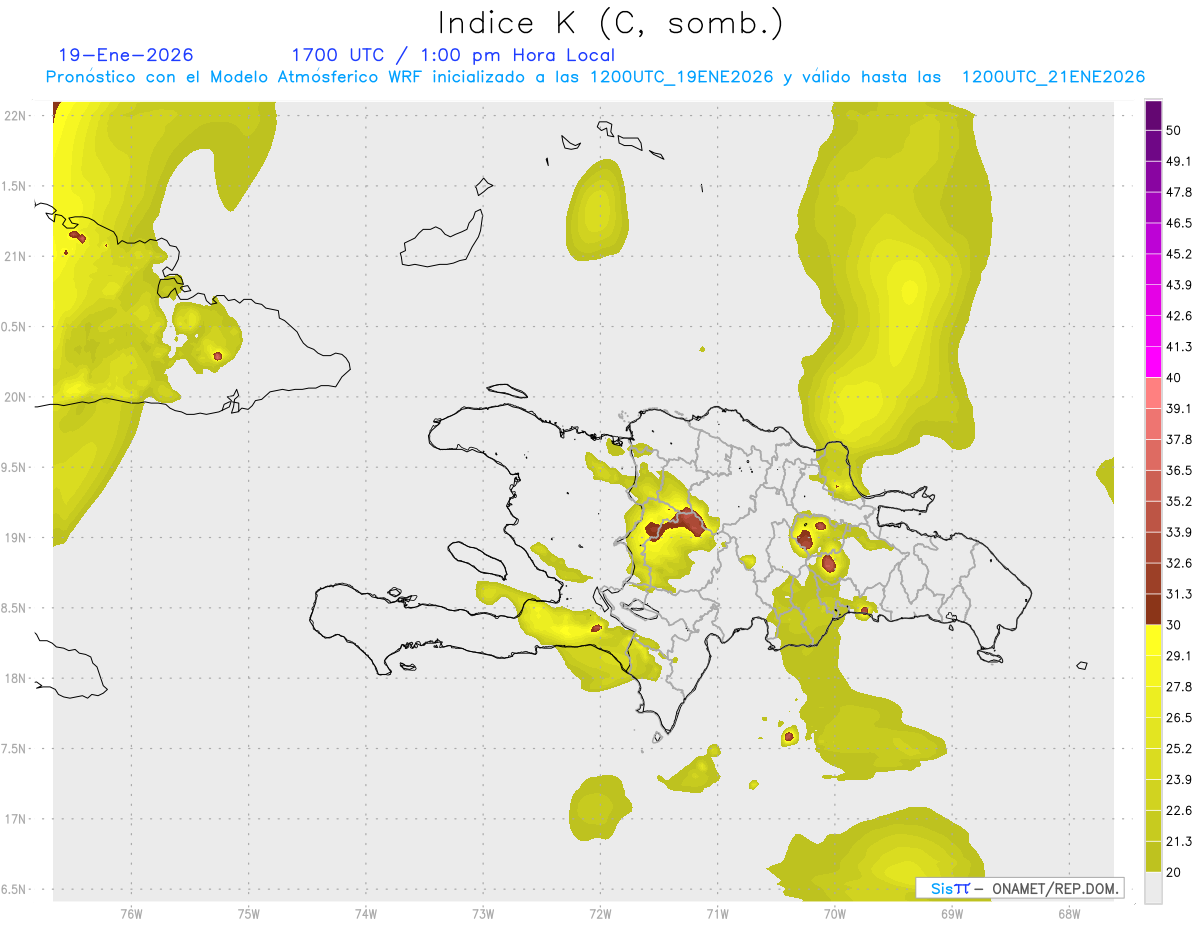
Task: Pick the salmon legend band between 39.1 and 40
Action: coord(1154,393)
